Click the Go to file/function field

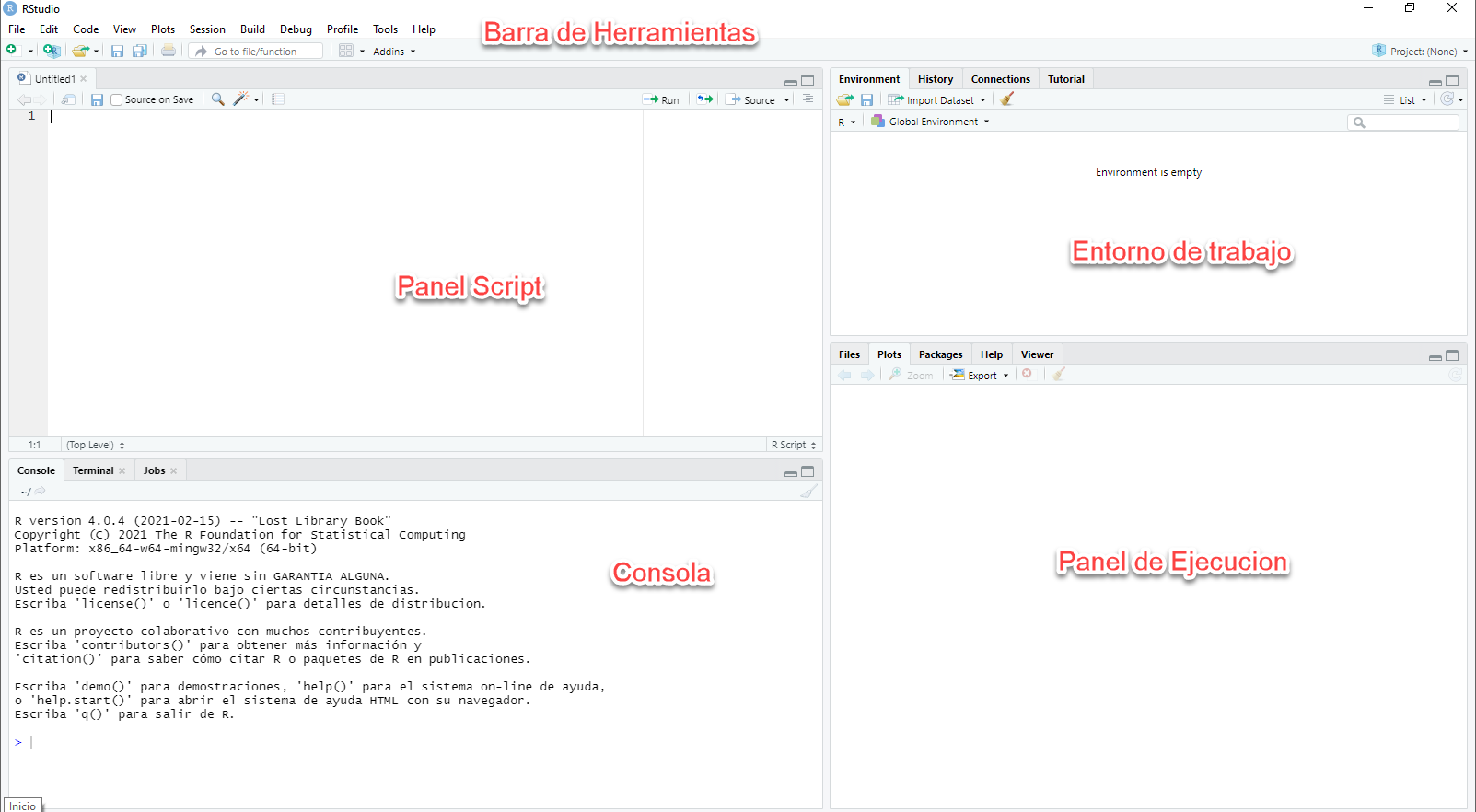(x=256, y=52)
